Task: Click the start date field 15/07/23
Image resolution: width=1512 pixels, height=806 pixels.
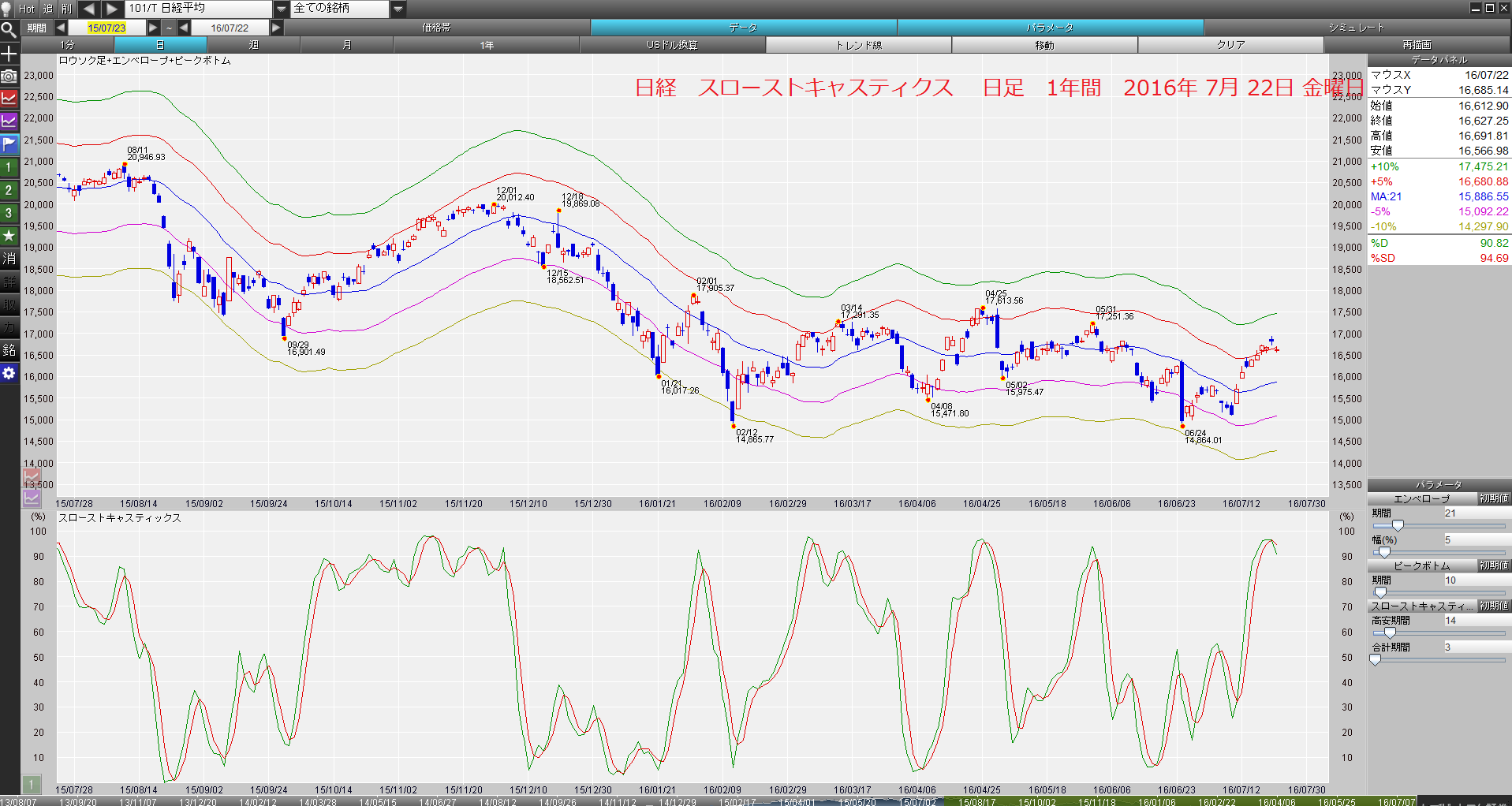Action: [x=106, y=28]
